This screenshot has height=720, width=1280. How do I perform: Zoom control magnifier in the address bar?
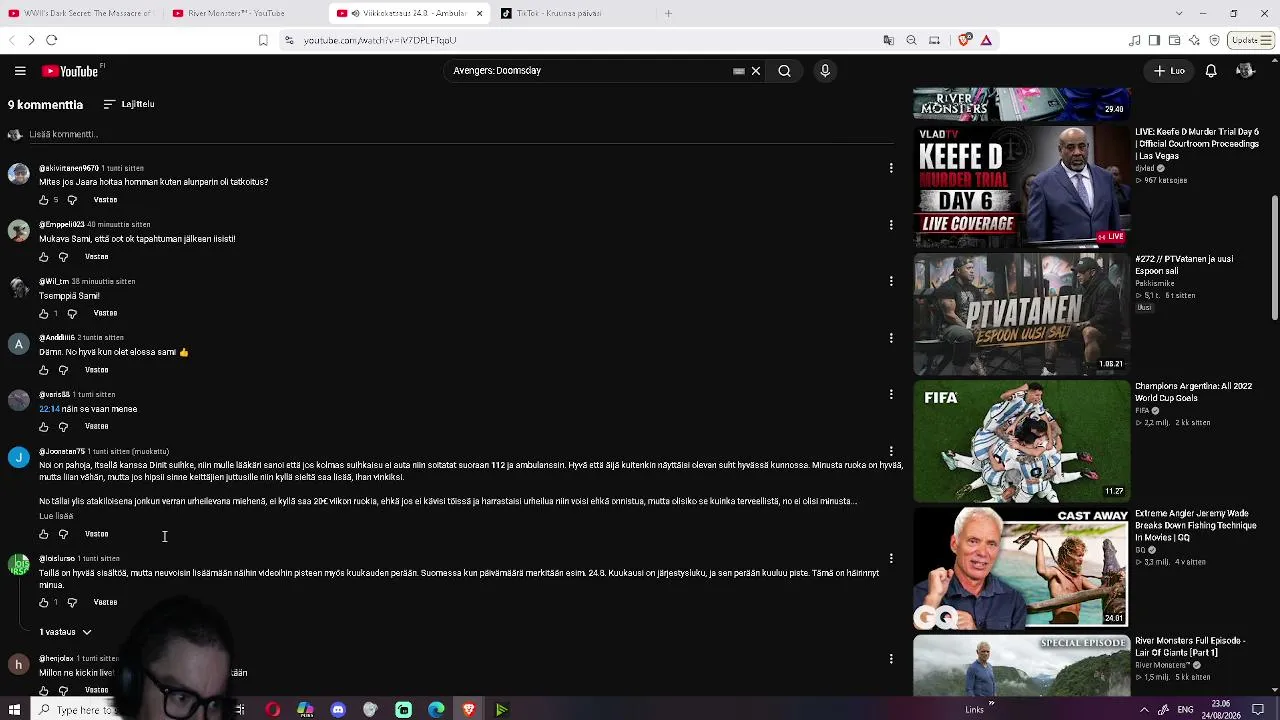[911, 40]
